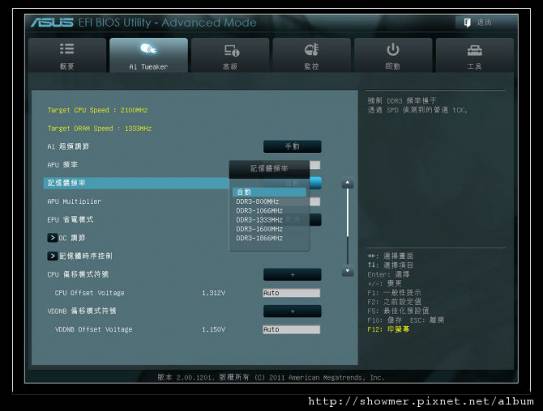Select the Ai Tweaker tab icon
Image resolution: width=543 pixels, height=411 pixels.
149,49
